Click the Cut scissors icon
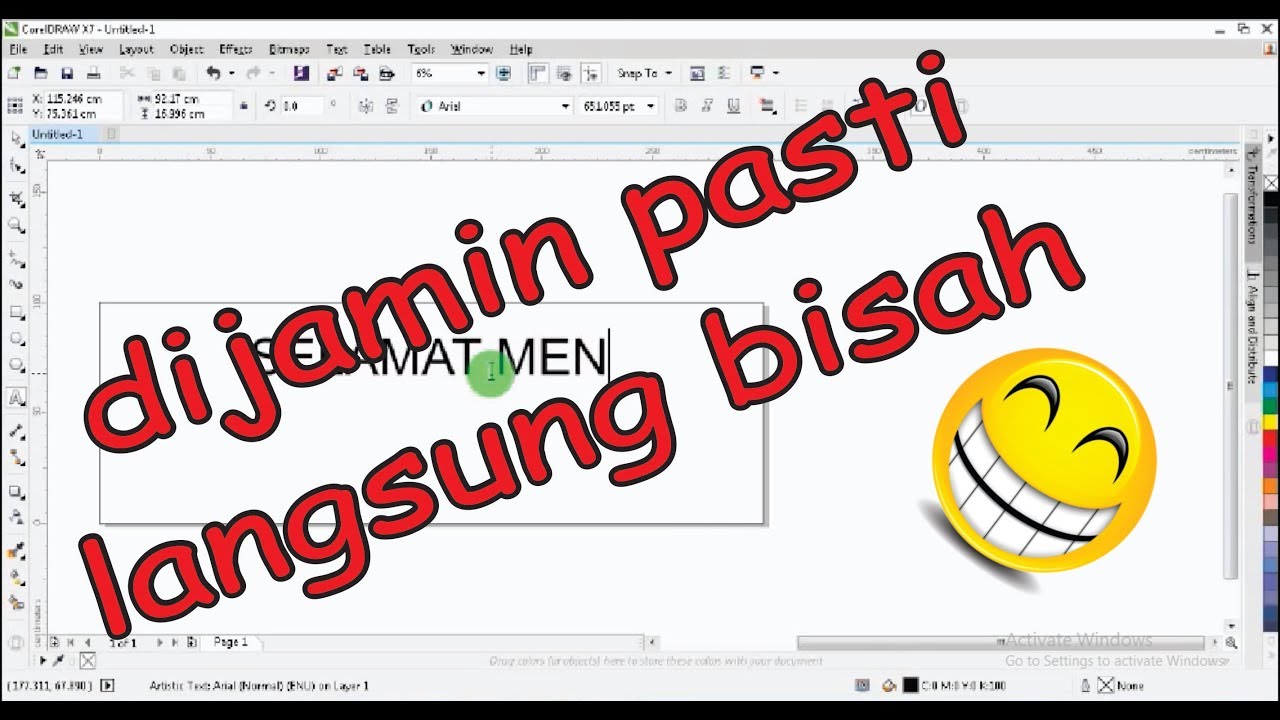 coord(127,73)
